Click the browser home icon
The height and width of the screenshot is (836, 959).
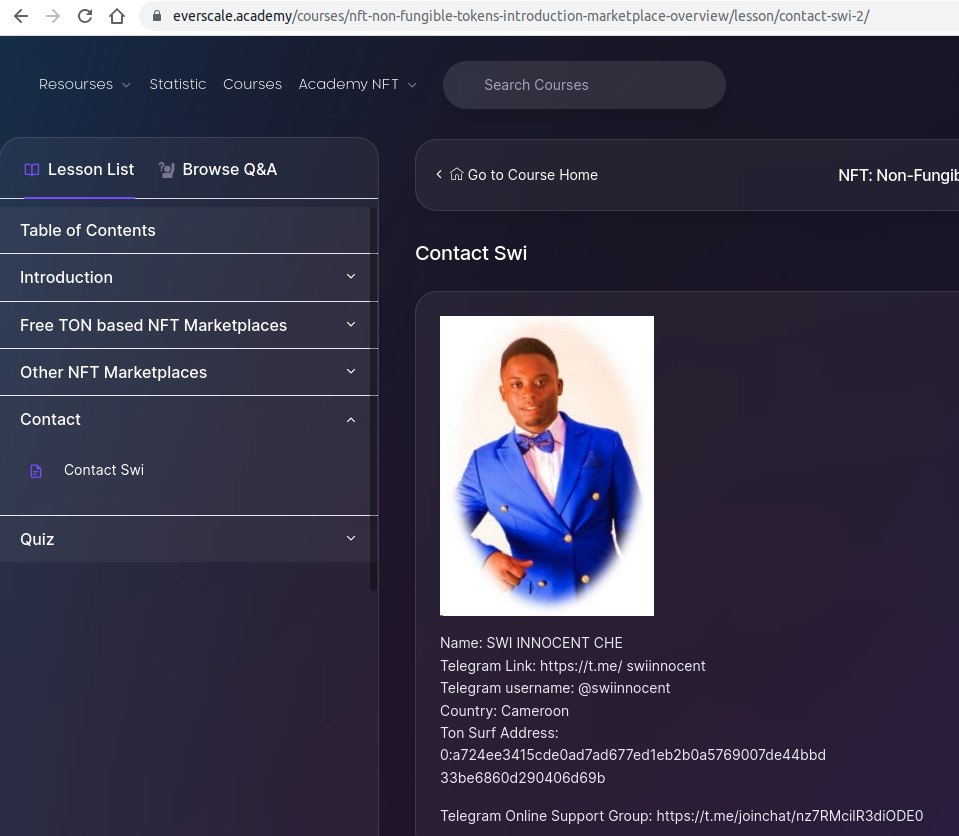[x=117, y=17]
